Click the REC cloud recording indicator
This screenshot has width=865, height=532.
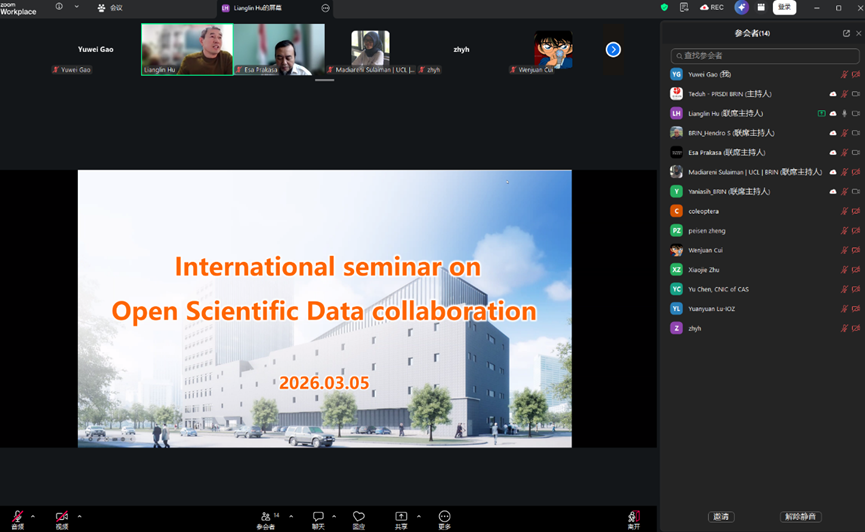tap(712, 7)
